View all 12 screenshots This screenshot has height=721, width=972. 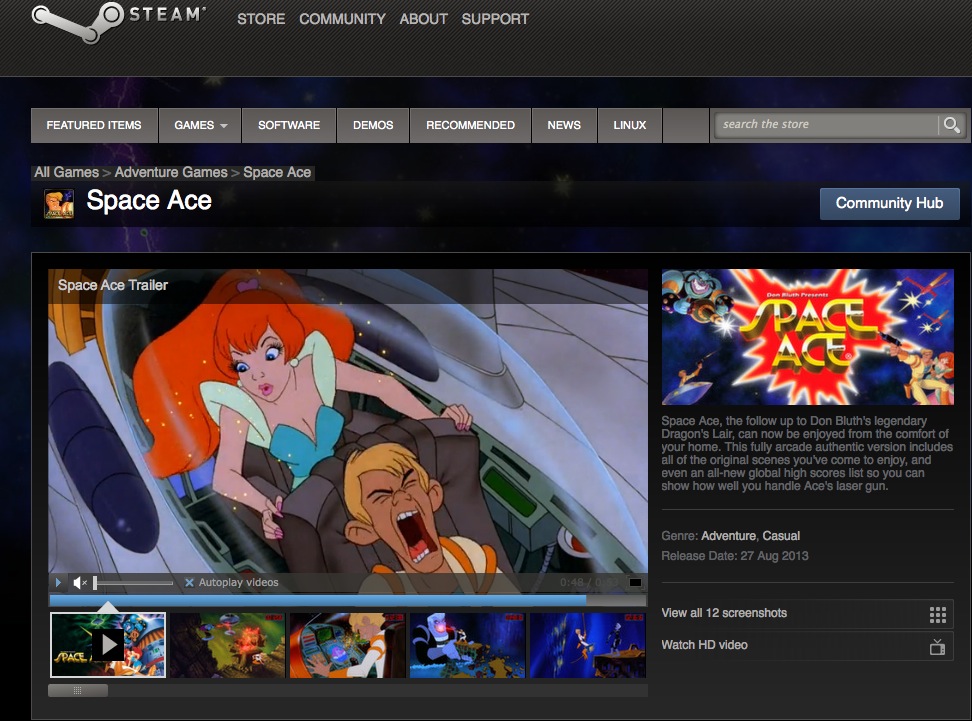point(807,613)
